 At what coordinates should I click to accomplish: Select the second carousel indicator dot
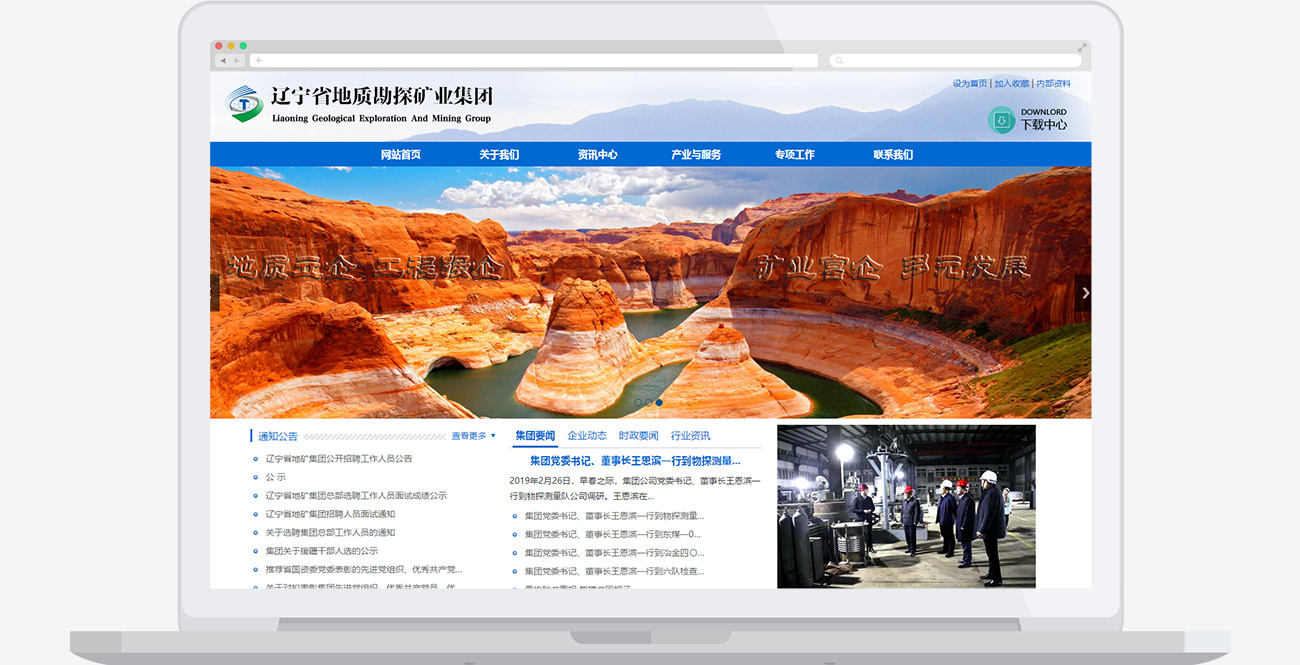648,403
